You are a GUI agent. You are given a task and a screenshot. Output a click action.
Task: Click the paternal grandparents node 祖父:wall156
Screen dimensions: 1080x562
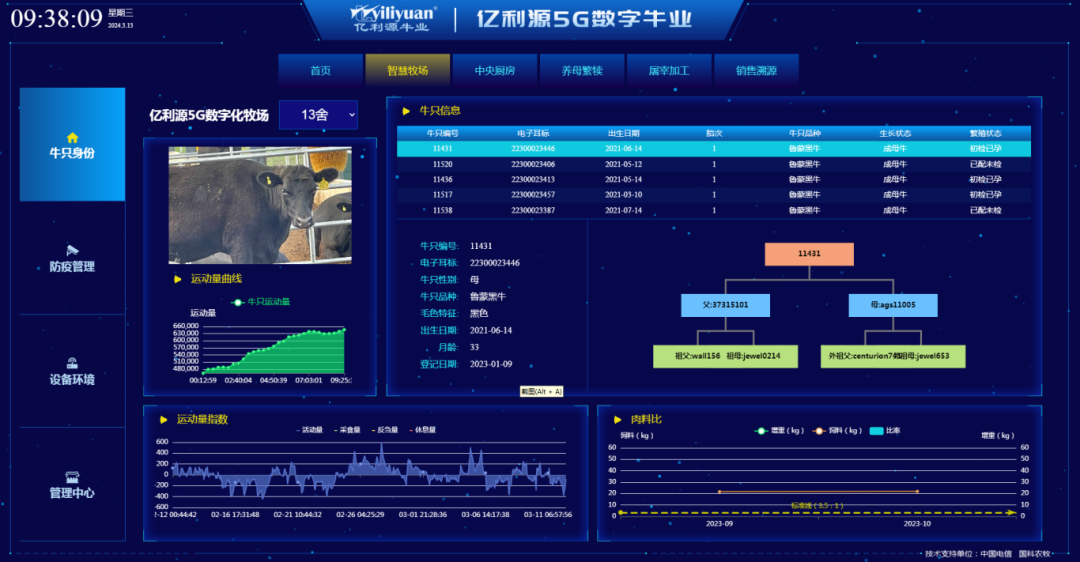tap(725, 356)
